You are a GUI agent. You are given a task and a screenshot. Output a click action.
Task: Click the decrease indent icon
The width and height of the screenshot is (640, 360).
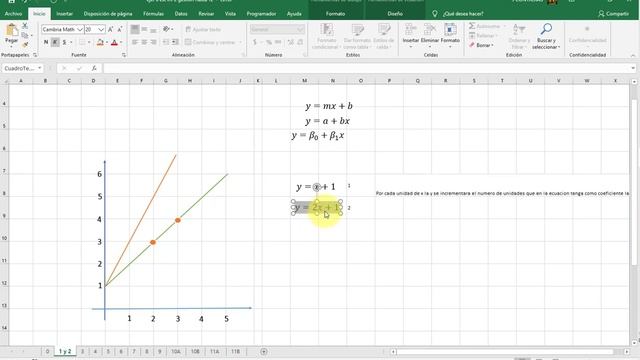coord(166,42)
